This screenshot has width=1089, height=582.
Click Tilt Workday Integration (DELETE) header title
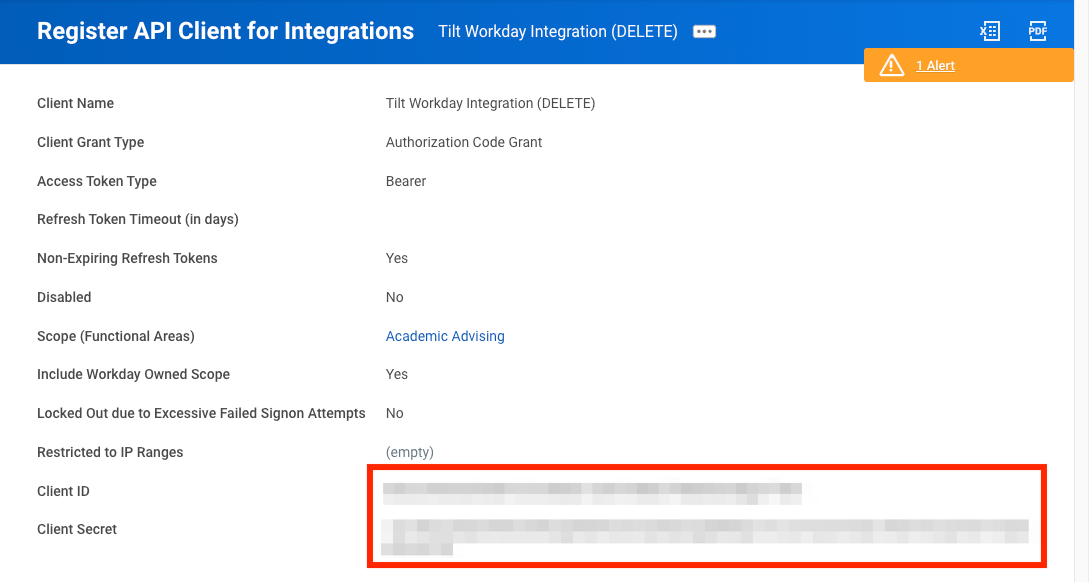558,32
